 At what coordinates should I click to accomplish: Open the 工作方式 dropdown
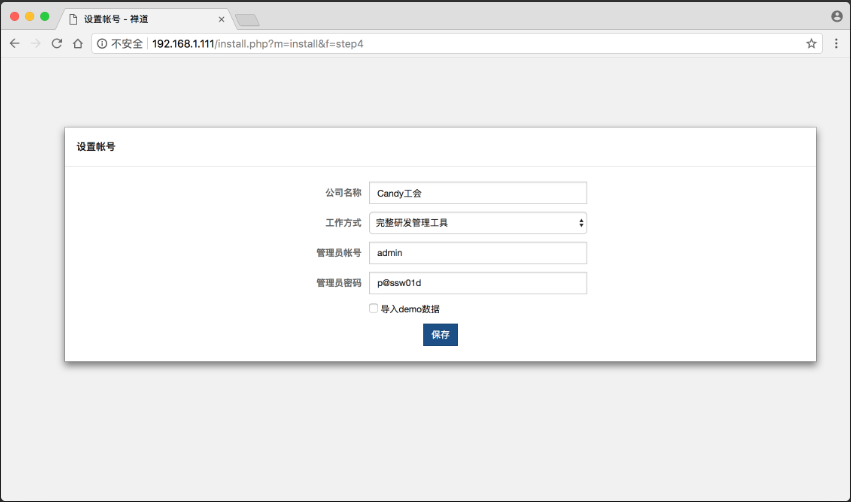pyautogui.click(x=478, y=223)
